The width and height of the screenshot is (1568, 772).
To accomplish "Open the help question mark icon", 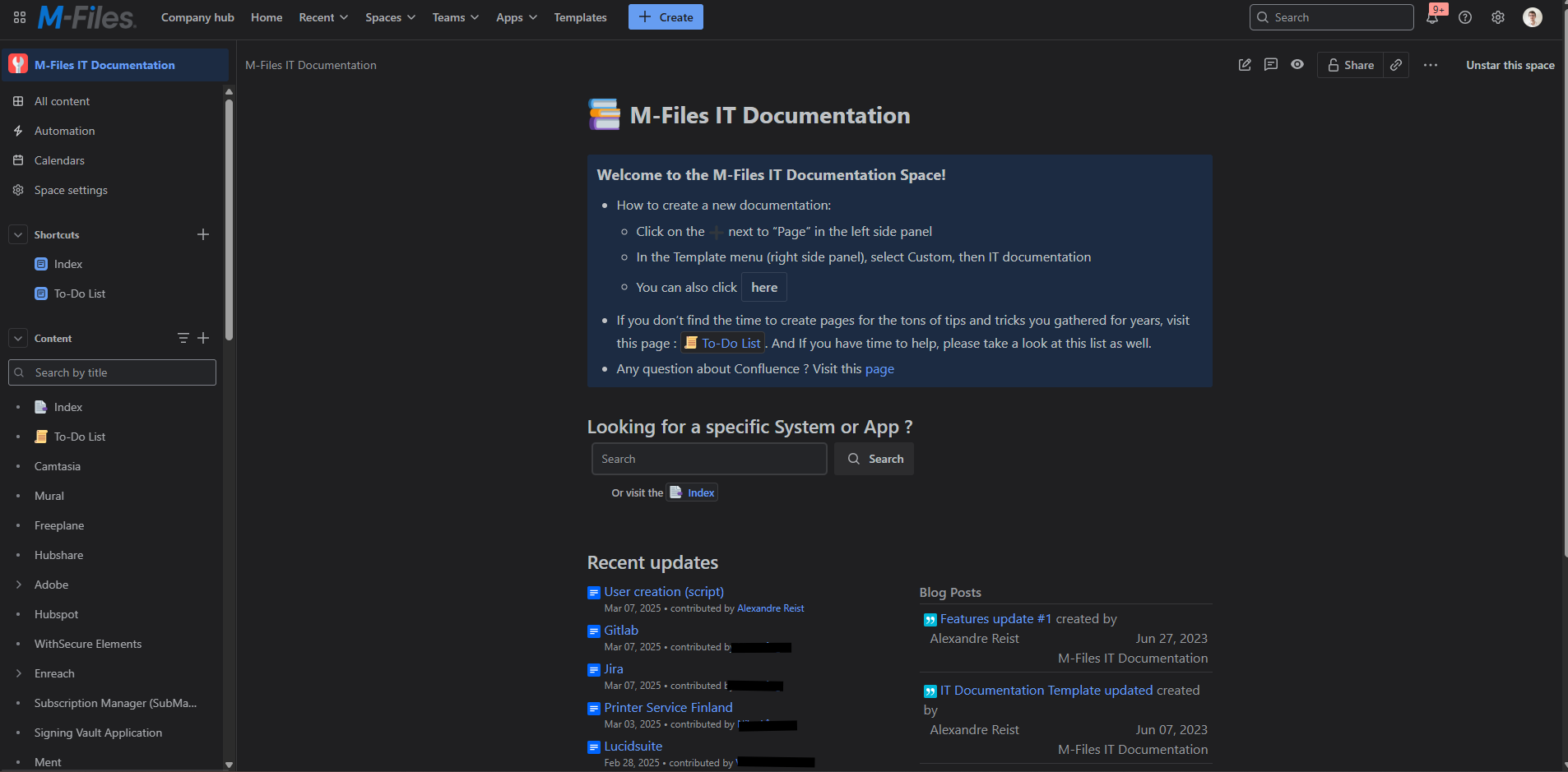I will coord(1465,17).
